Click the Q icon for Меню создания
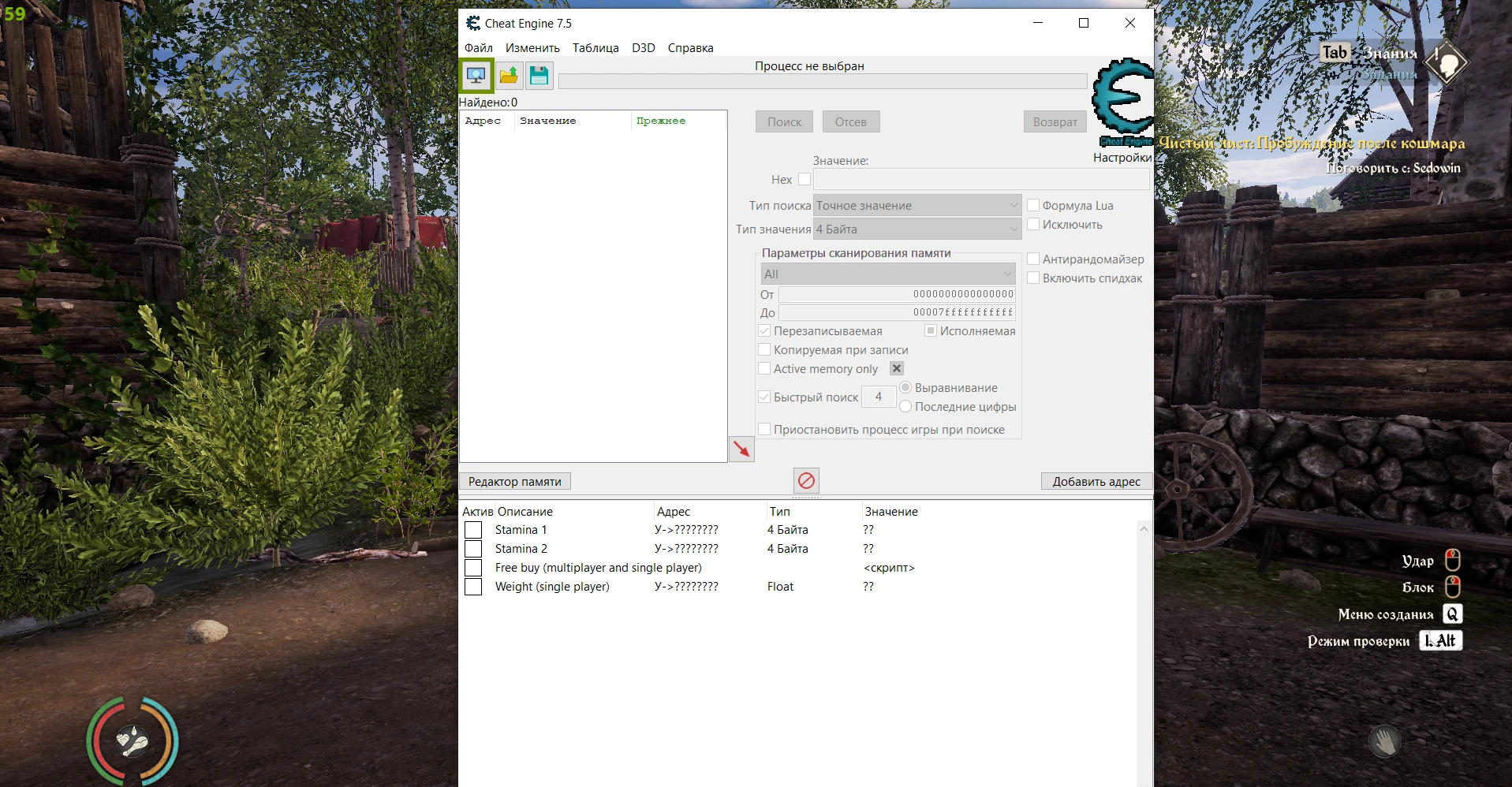The width and height of the screenshot is (1512, 787). point(1451,614)
